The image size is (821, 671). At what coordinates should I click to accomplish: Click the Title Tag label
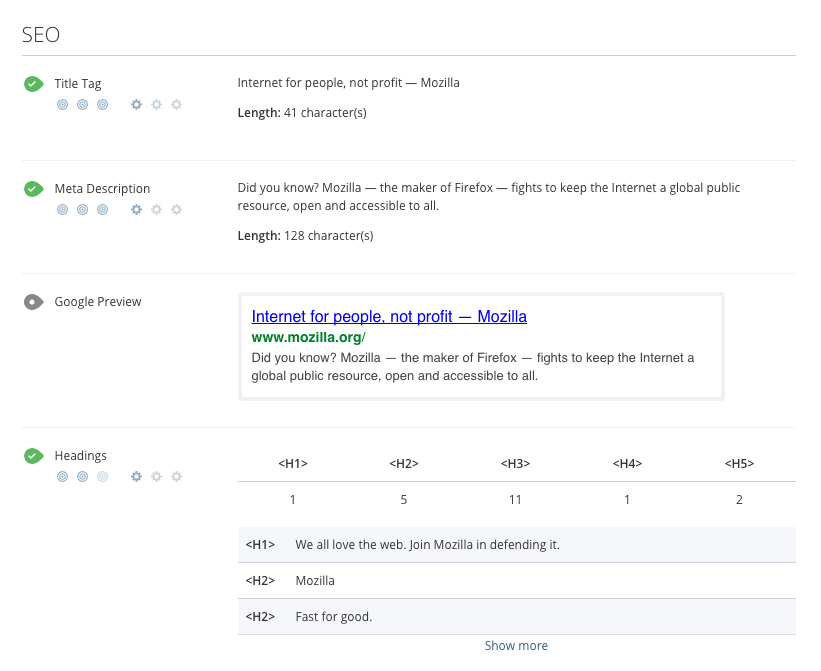[x=78, y=84]
